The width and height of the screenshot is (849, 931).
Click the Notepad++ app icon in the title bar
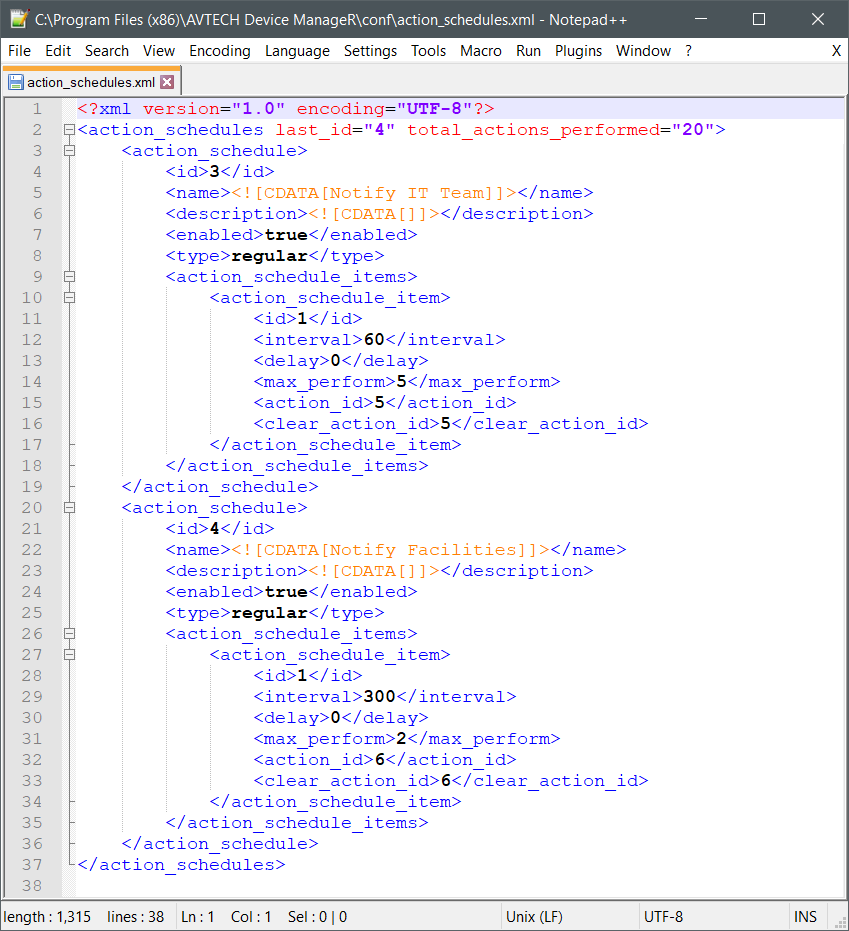17,19
